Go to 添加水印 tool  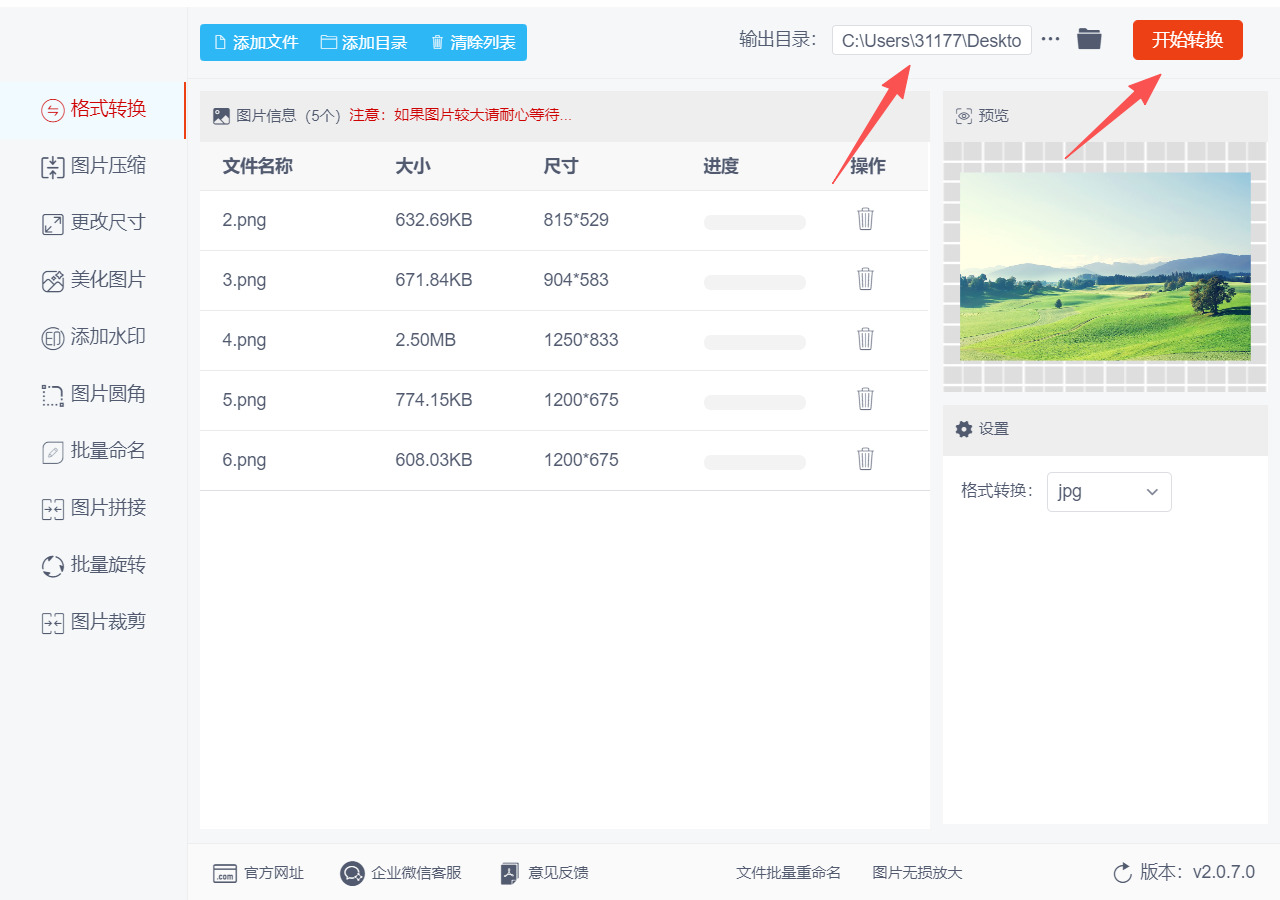pos(93,337)
